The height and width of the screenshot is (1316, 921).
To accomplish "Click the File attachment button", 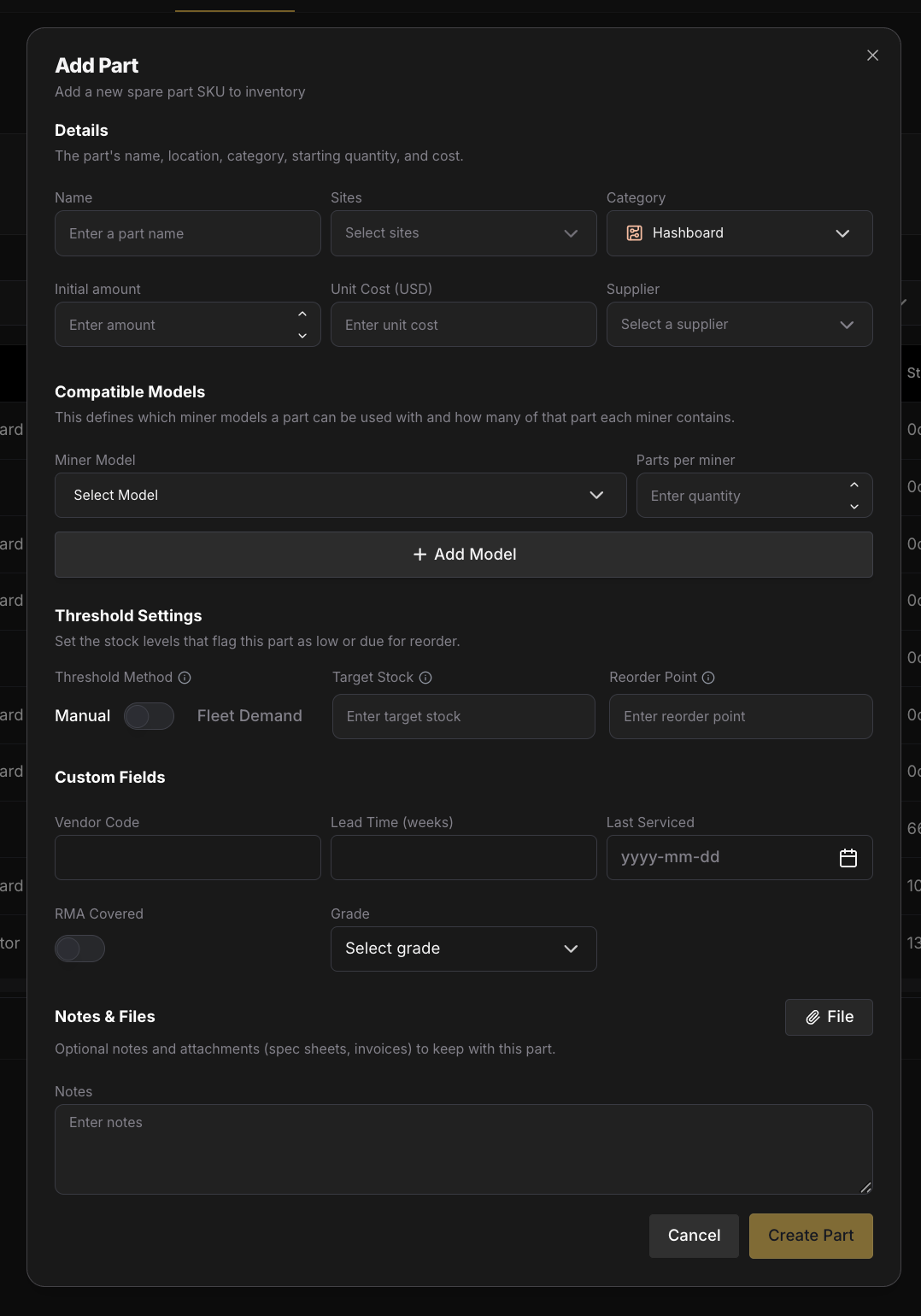I will click(829, 1017).
